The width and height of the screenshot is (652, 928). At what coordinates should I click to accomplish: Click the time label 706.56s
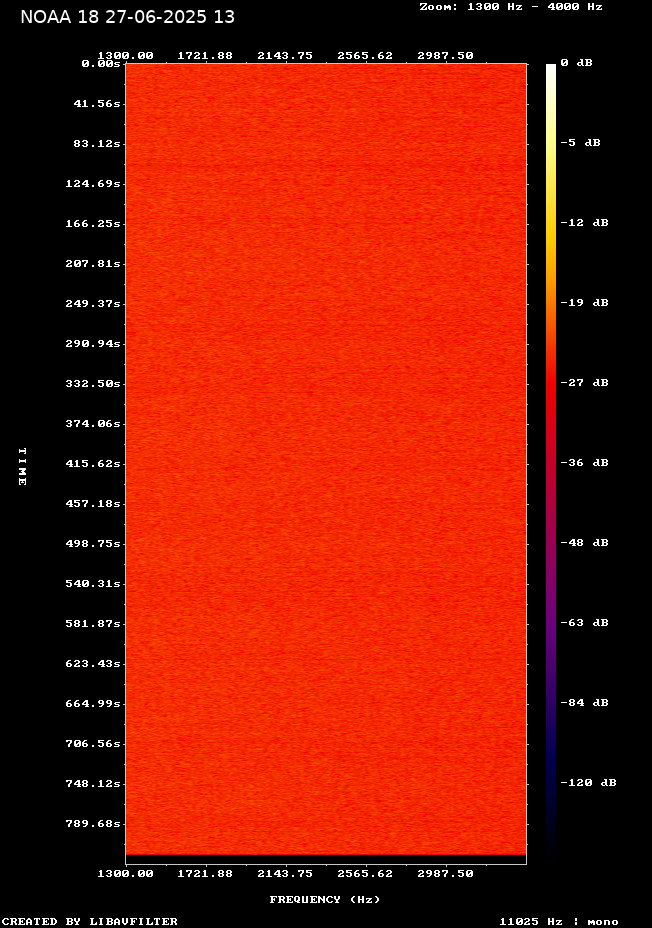(x=93, y=744)
